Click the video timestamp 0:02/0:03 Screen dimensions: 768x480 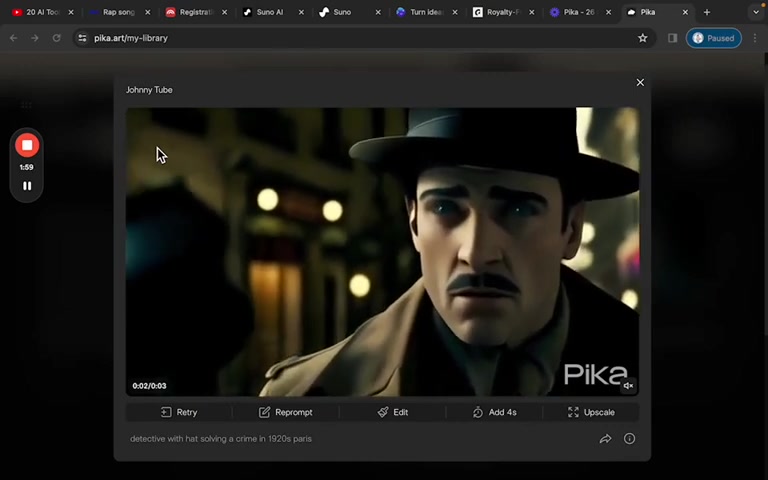click(x=149, y=386)
